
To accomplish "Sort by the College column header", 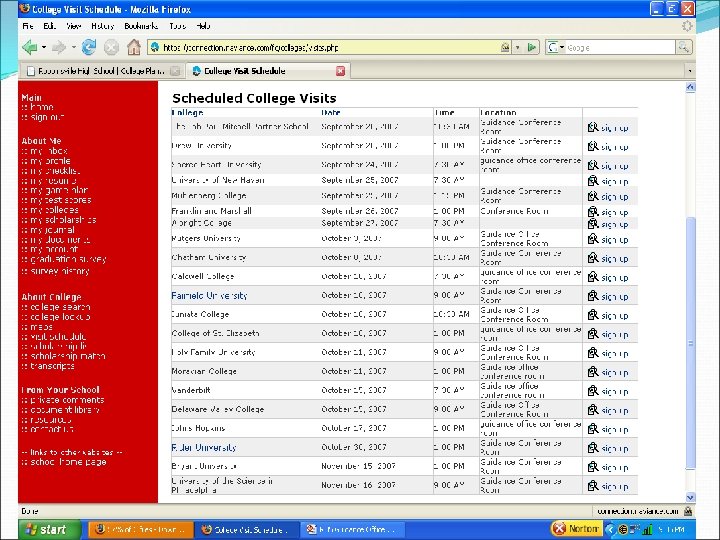I will 187,112.
